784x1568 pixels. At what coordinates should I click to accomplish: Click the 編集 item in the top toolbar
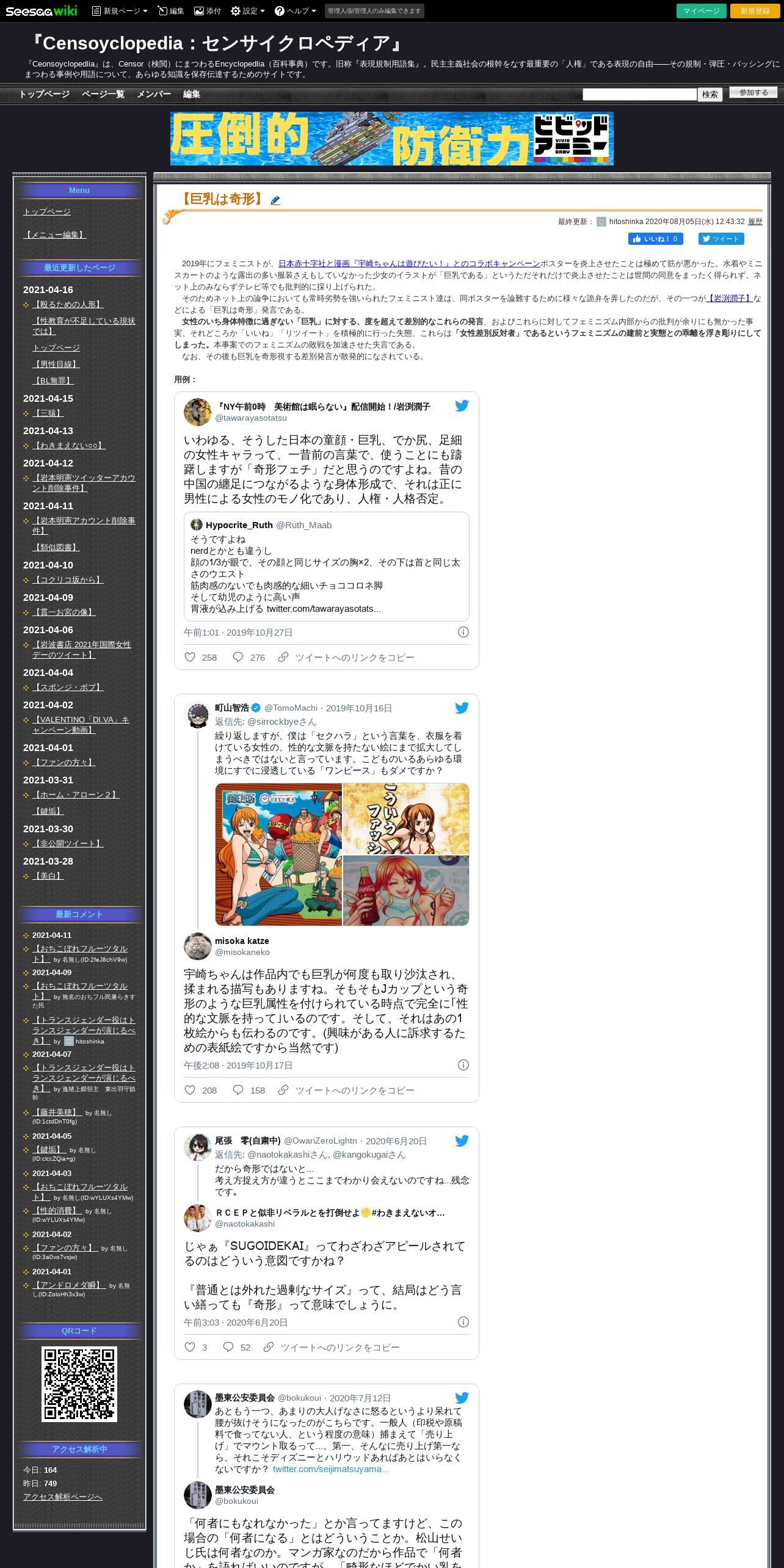(171, 11)
